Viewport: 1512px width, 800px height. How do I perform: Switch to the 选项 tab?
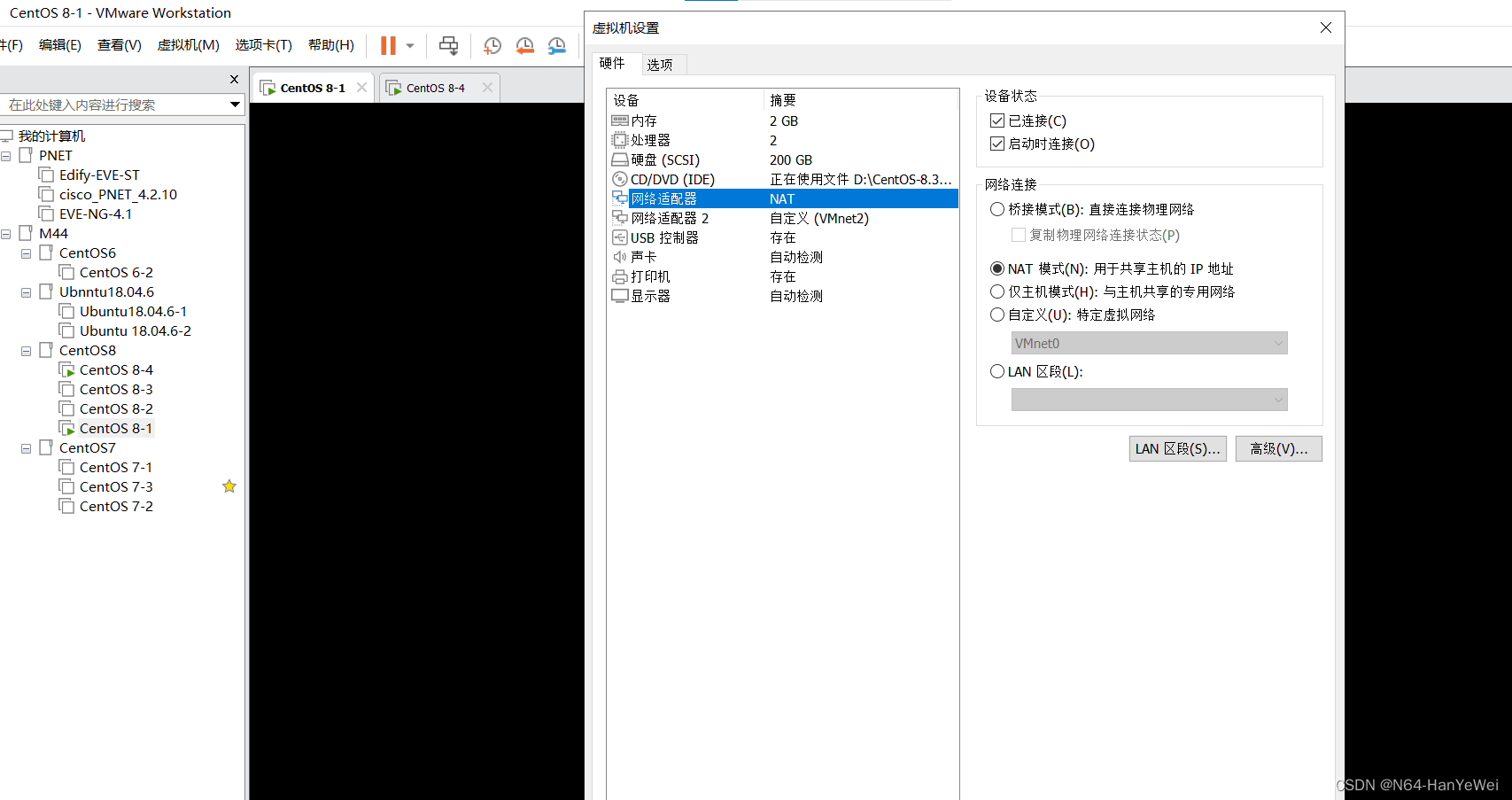tap(662, 64)
